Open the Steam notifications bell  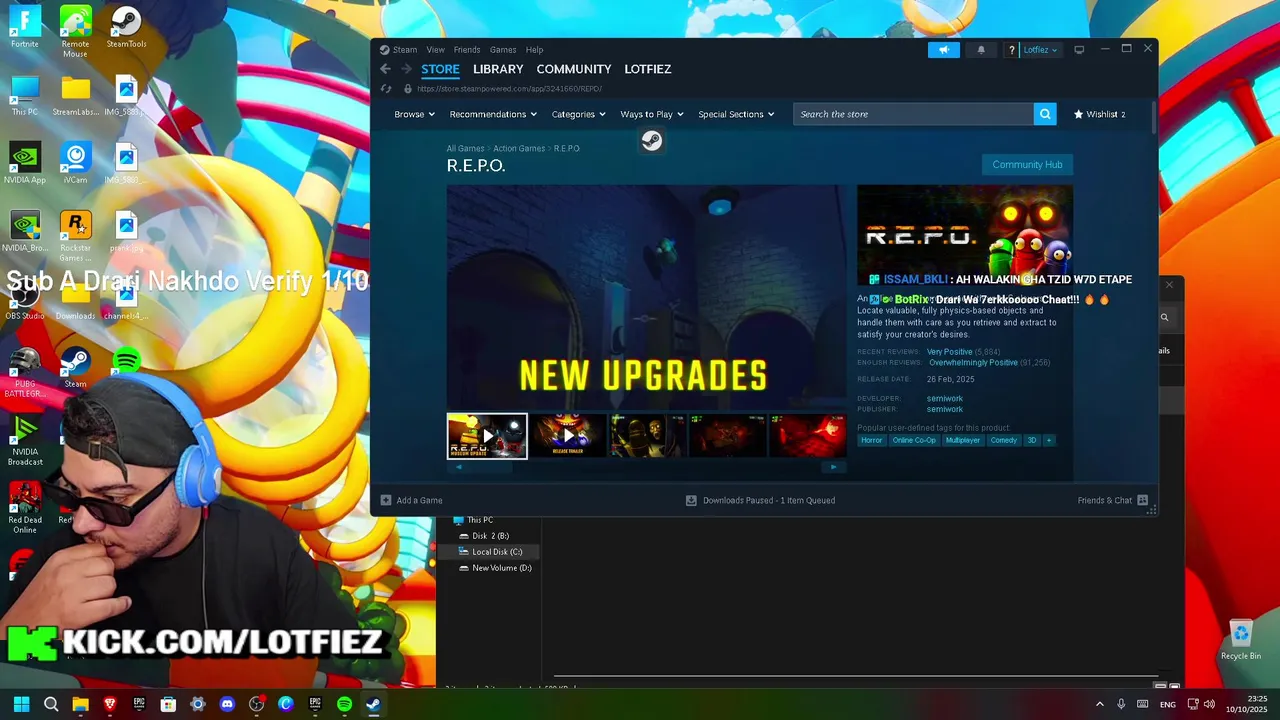coord(981,50)
